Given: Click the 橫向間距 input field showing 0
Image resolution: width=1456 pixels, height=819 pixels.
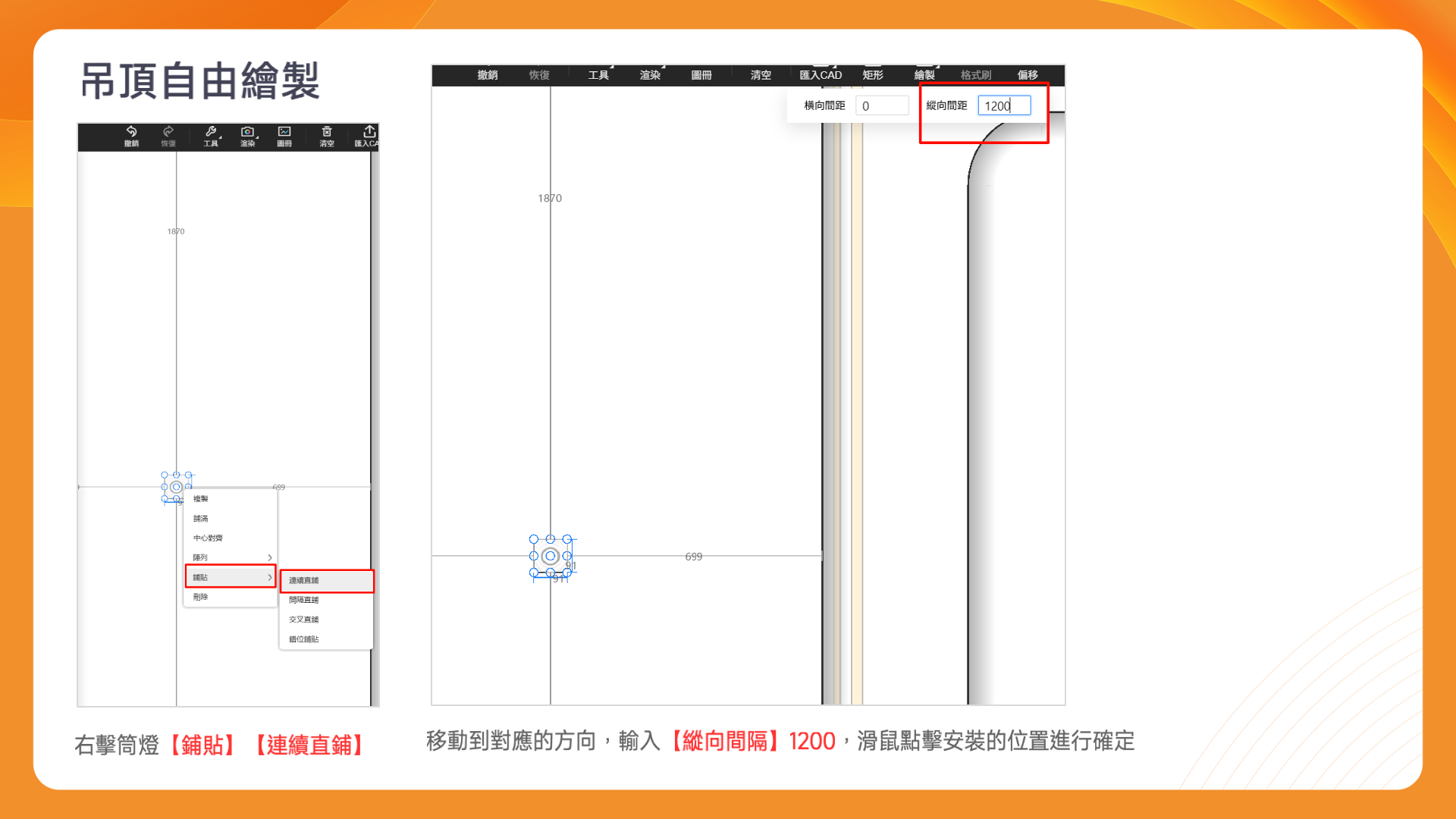Looking at the screenshot, I should coord(881,106).
